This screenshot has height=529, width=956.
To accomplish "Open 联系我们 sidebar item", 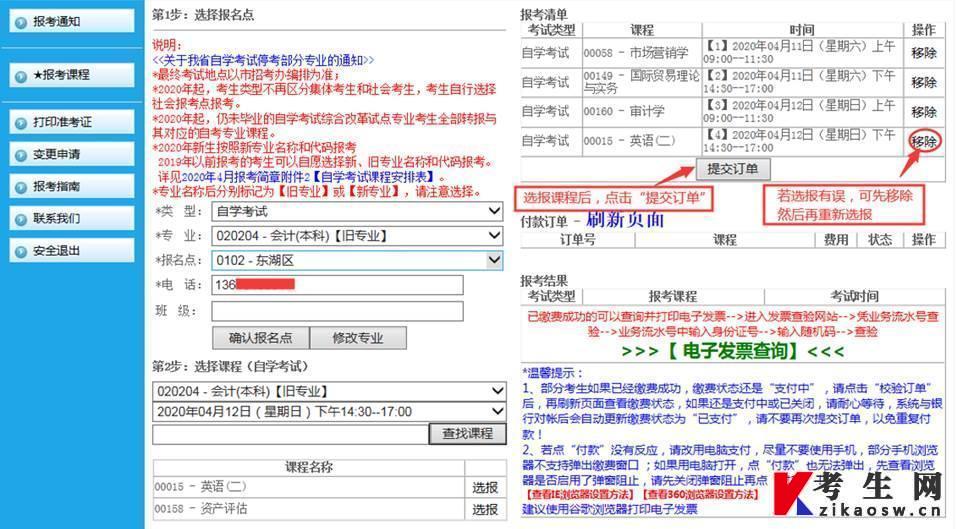I will pos(72,218).
